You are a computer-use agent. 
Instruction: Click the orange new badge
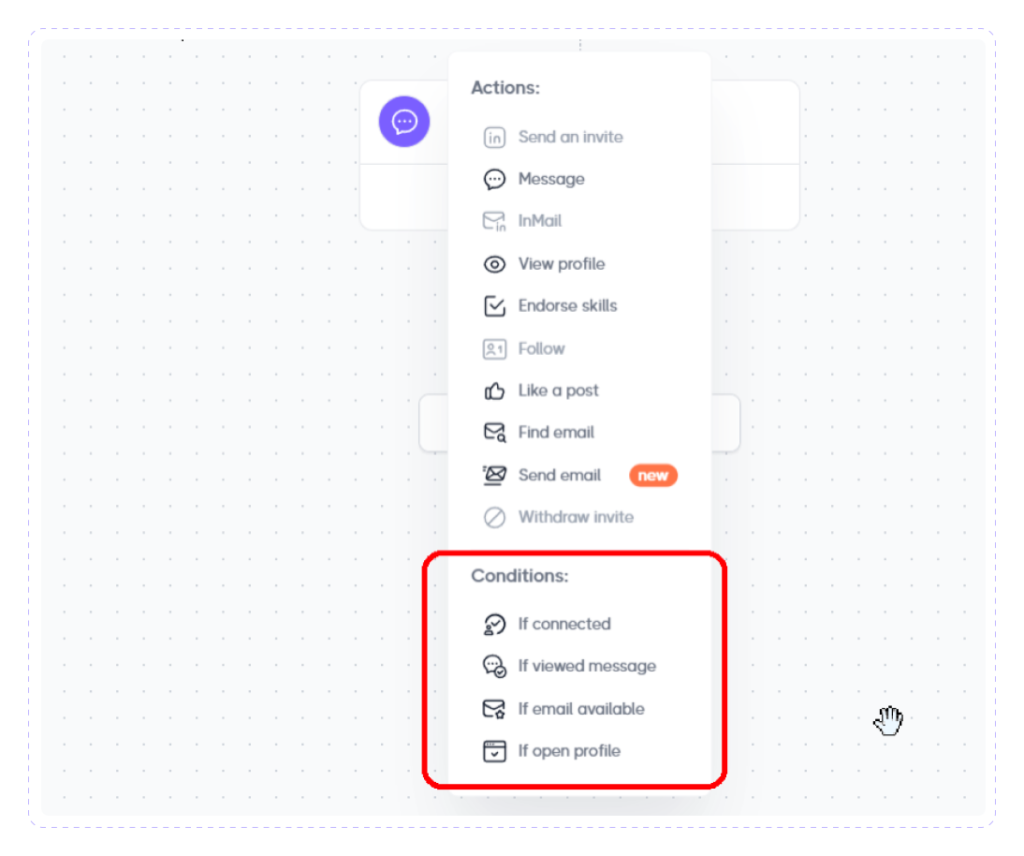click(x=653, y=475)
